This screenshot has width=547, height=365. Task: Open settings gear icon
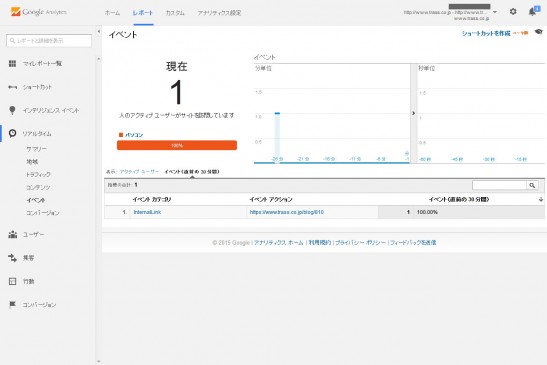[x=513, y=12]
